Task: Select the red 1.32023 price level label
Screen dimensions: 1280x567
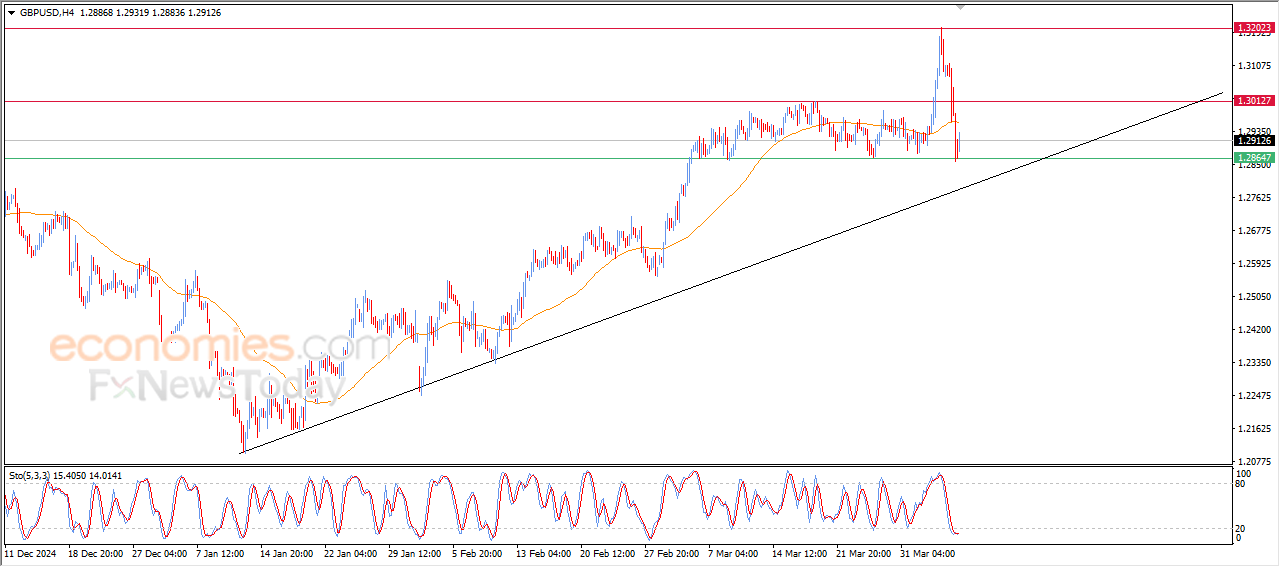Action: tap(1253, 28)
